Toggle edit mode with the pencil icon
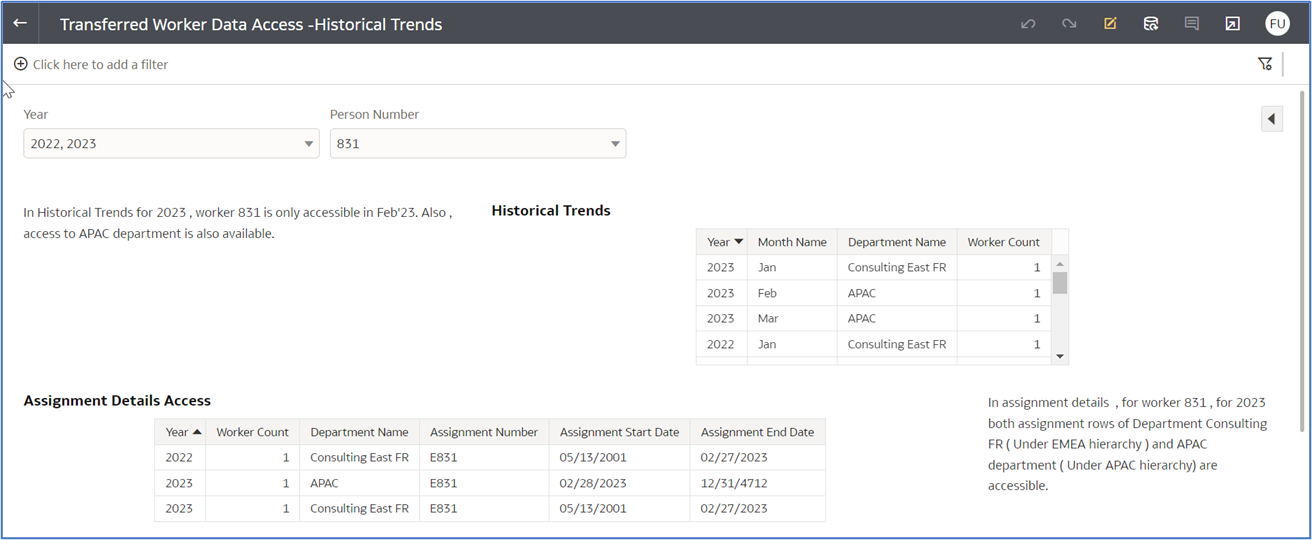 tap(1110, 24)
